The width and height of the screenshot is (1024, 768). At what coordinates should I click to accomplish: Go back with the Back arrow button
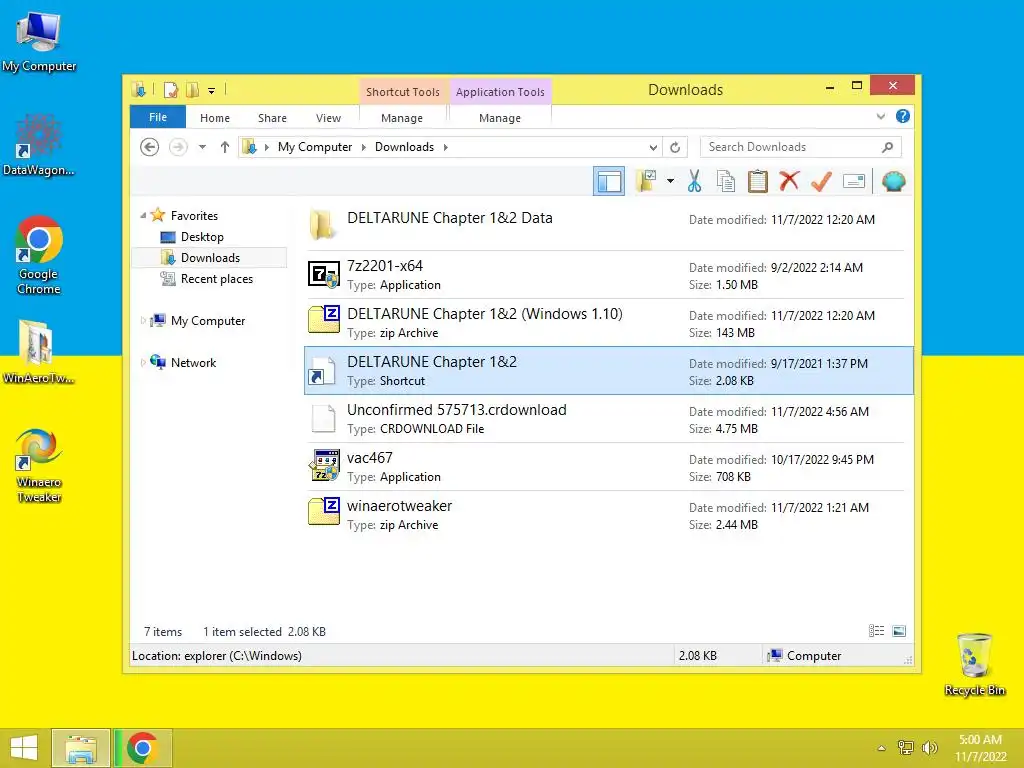150,147
